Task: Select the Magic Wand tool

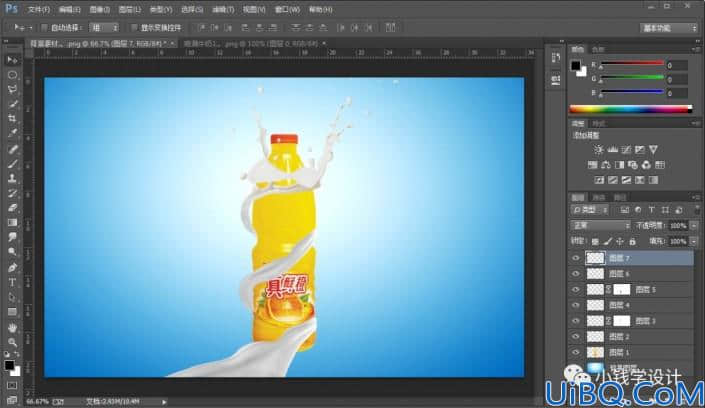Action: (x=12, y=104)
